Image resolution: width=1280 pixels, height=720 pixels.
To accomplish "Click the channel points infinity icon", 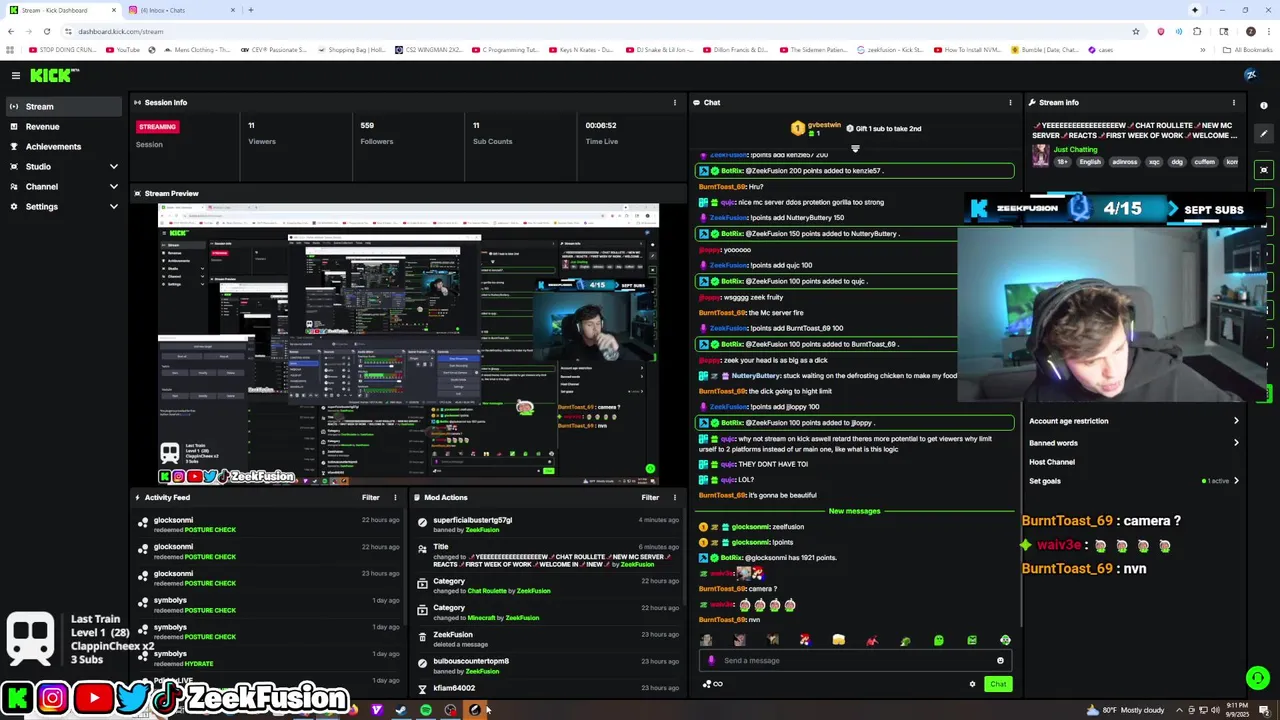I will tap(713, 684).
